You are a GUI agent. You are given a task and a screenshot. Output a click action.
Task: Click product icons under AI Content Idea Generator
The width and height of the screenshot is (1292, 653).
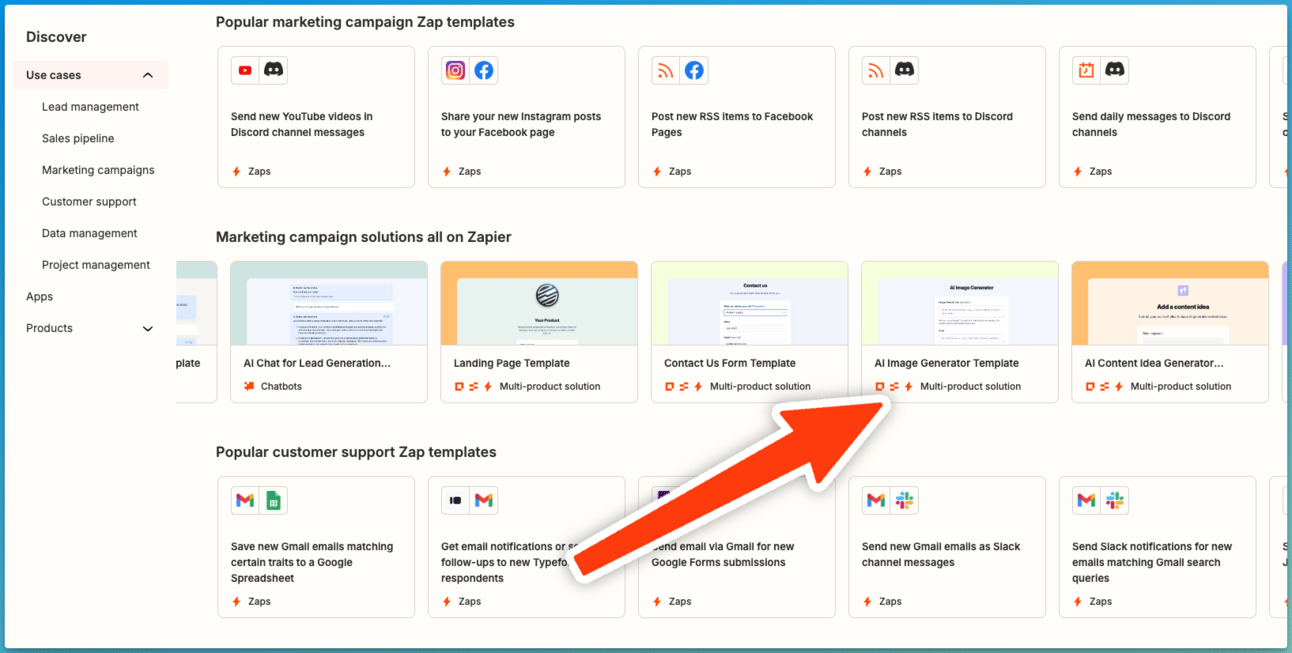pyautogui.click(x=1105, y=386)
